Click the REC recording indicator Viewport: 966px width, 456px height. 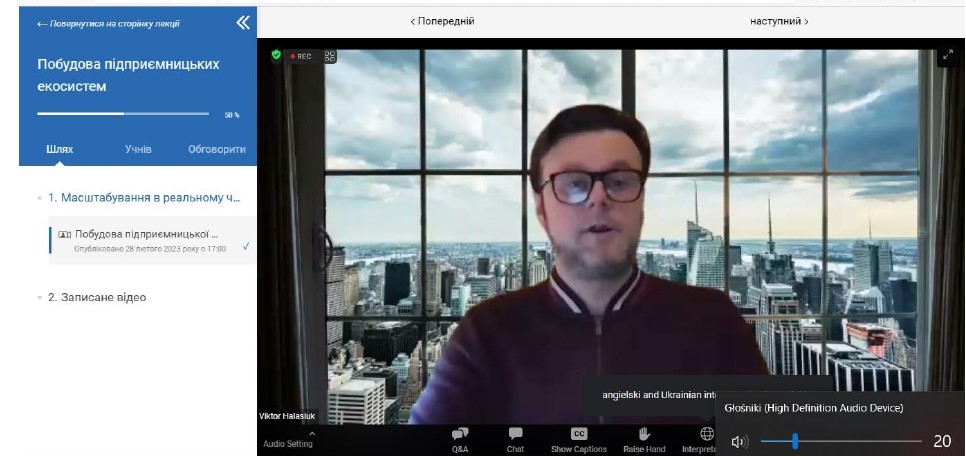(301, 56)
